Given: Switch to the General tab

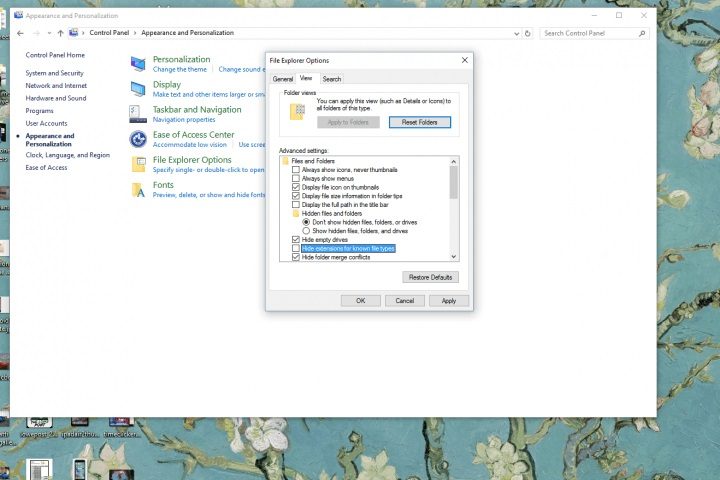Looking at the screenshot, I should point(283,79).
